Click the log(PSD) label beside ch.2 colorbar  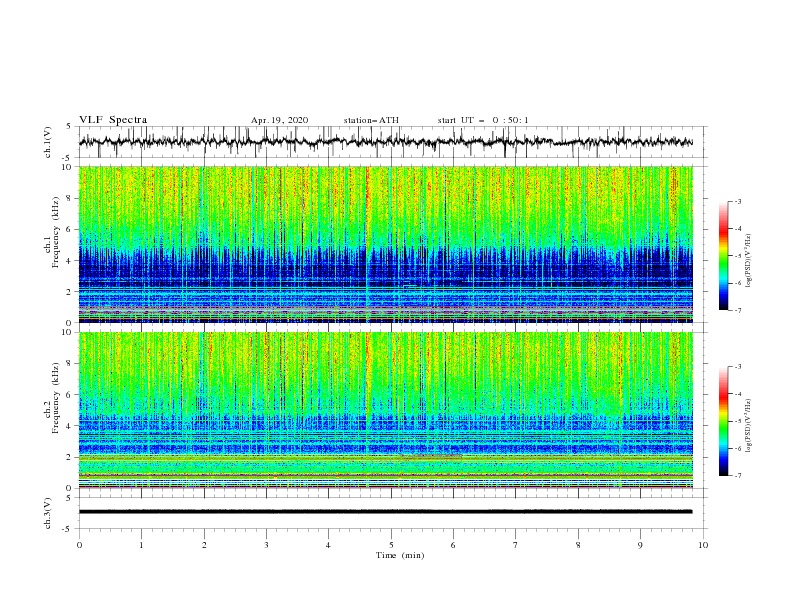(x=748, y=425)
